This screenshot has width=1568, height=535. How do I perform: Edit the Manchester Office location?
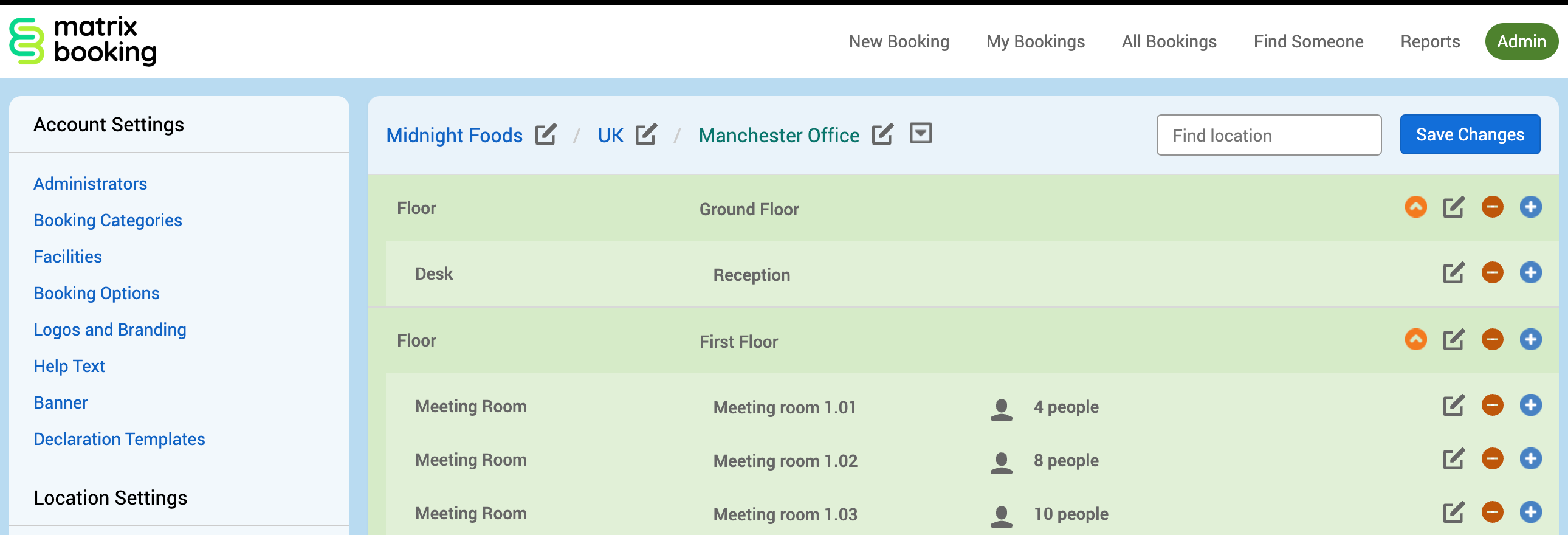point(882,134)
